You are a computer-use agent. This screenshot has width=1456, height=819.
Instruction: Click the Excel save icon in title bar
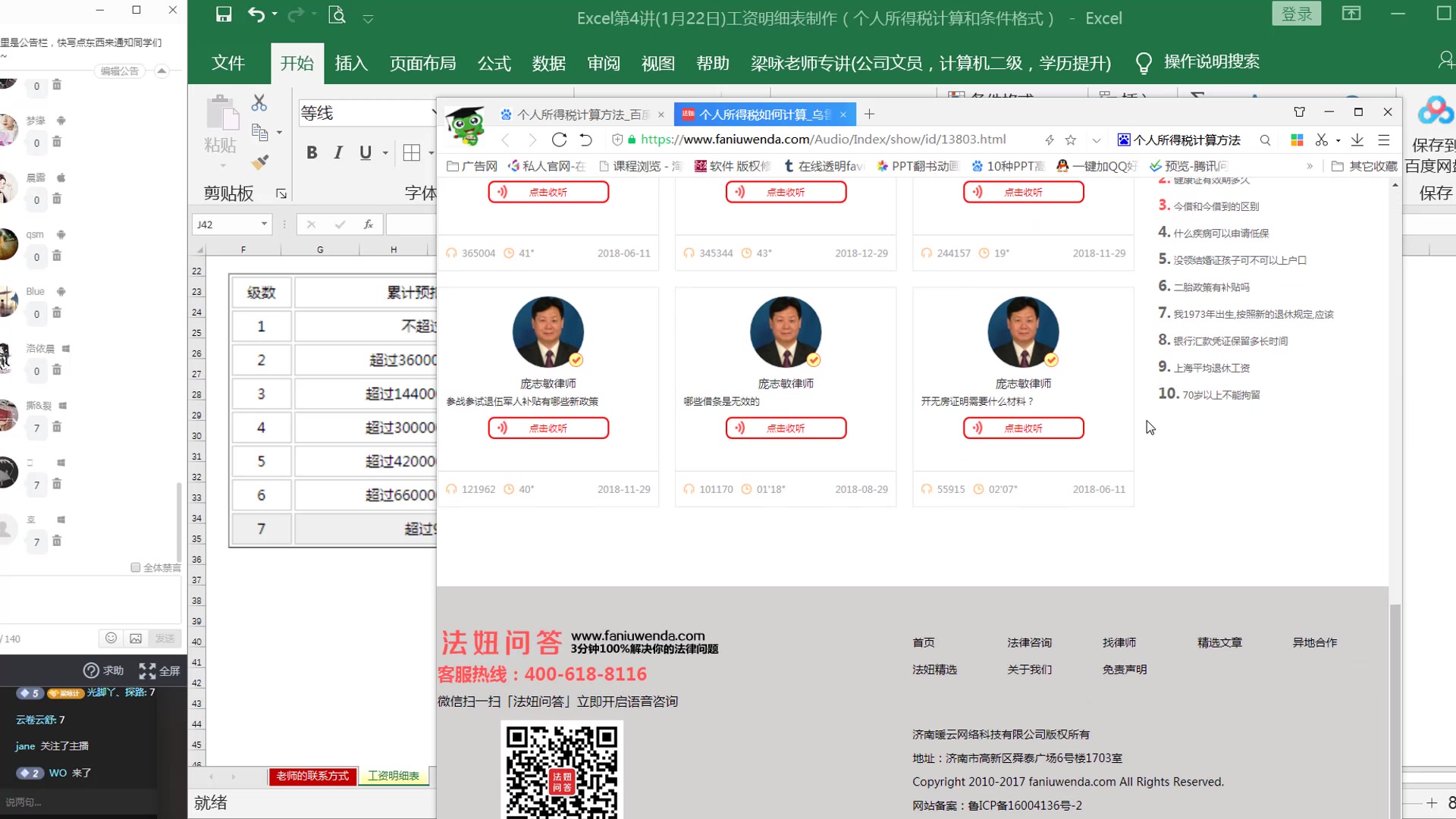coord(224,14)
